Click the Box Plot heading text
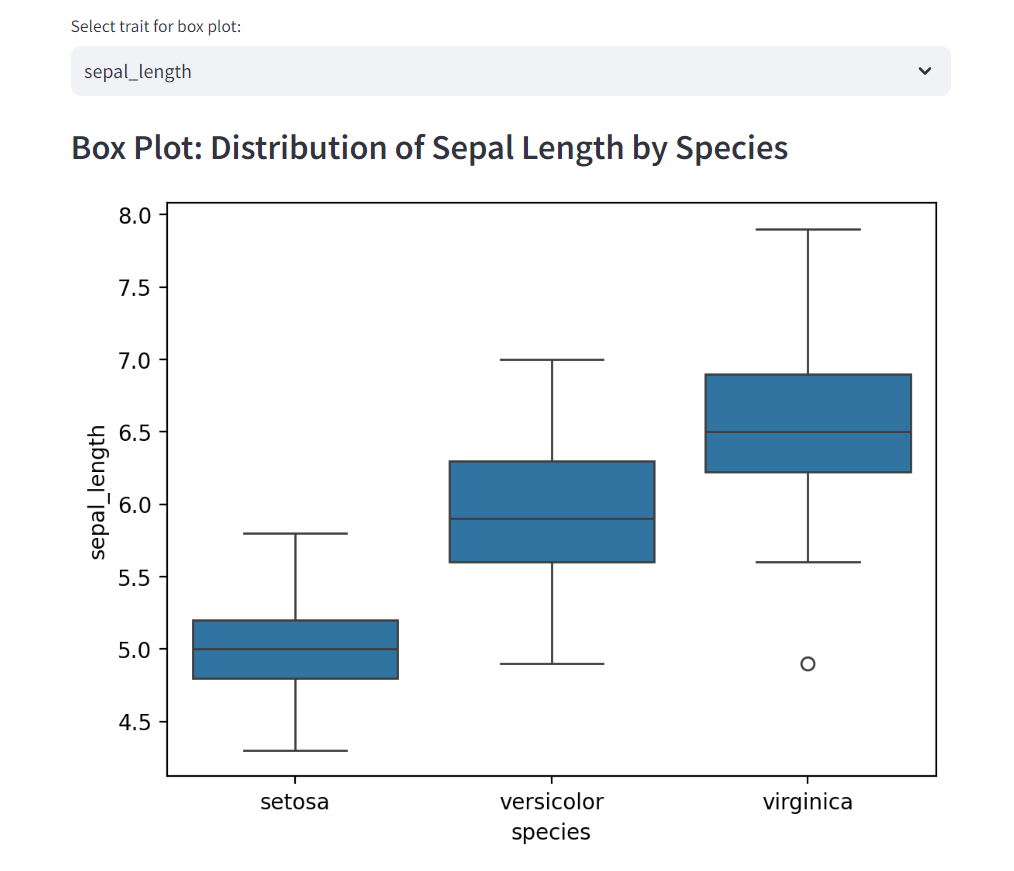This screenshot has height=871, width=1014. click(429, 148)
